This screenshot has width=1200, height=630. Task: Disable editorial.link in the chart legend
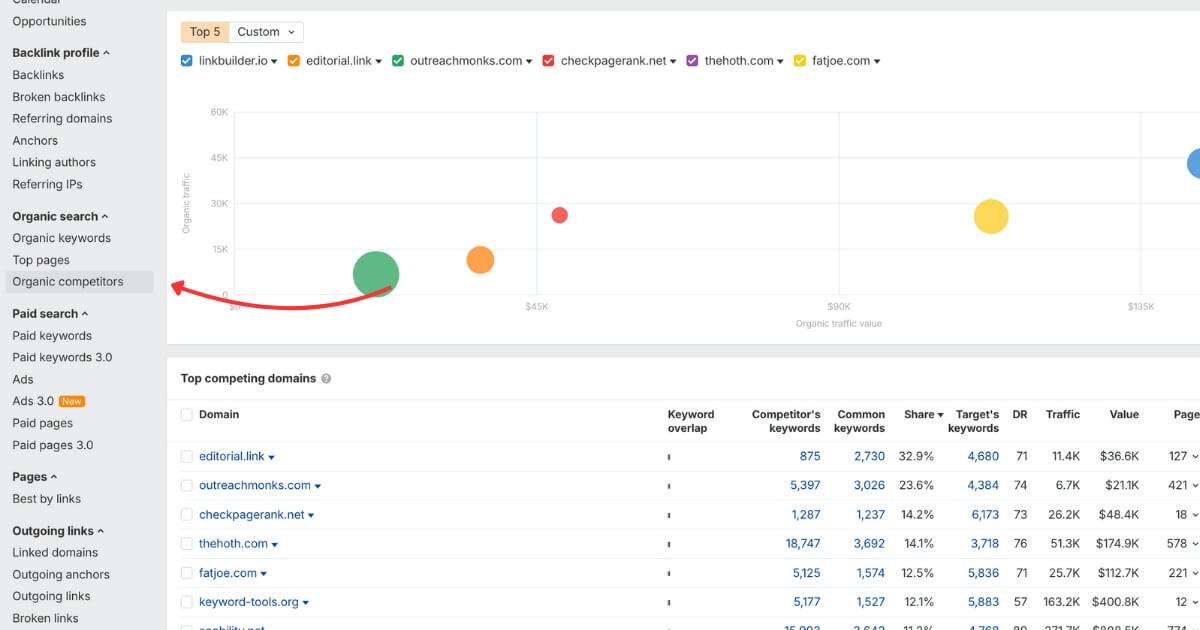(x=293, y=60)
